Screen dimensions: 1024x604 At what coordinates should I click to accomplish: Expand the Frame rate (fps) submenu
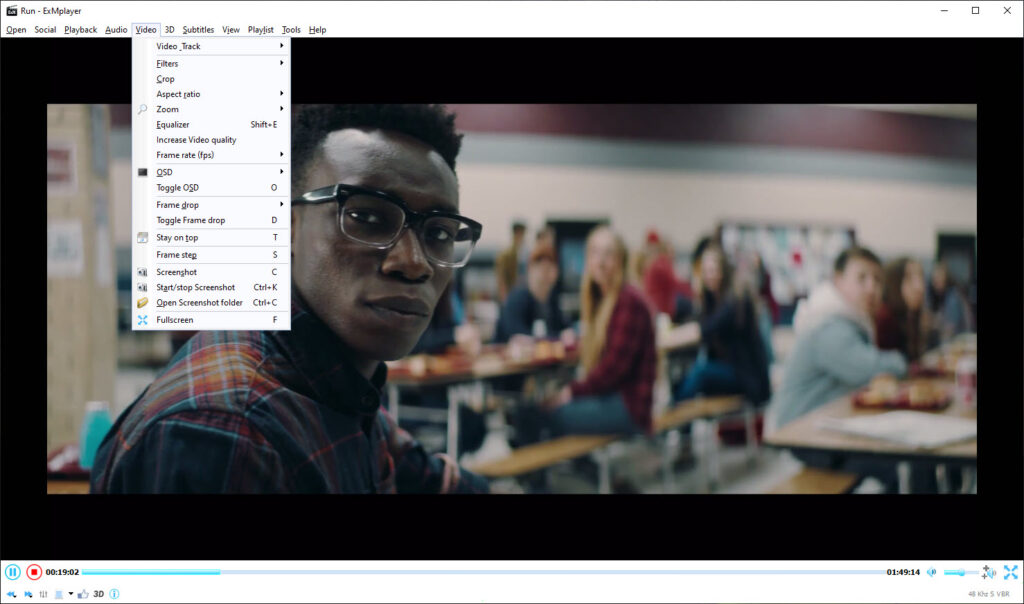tap(212, 155)
